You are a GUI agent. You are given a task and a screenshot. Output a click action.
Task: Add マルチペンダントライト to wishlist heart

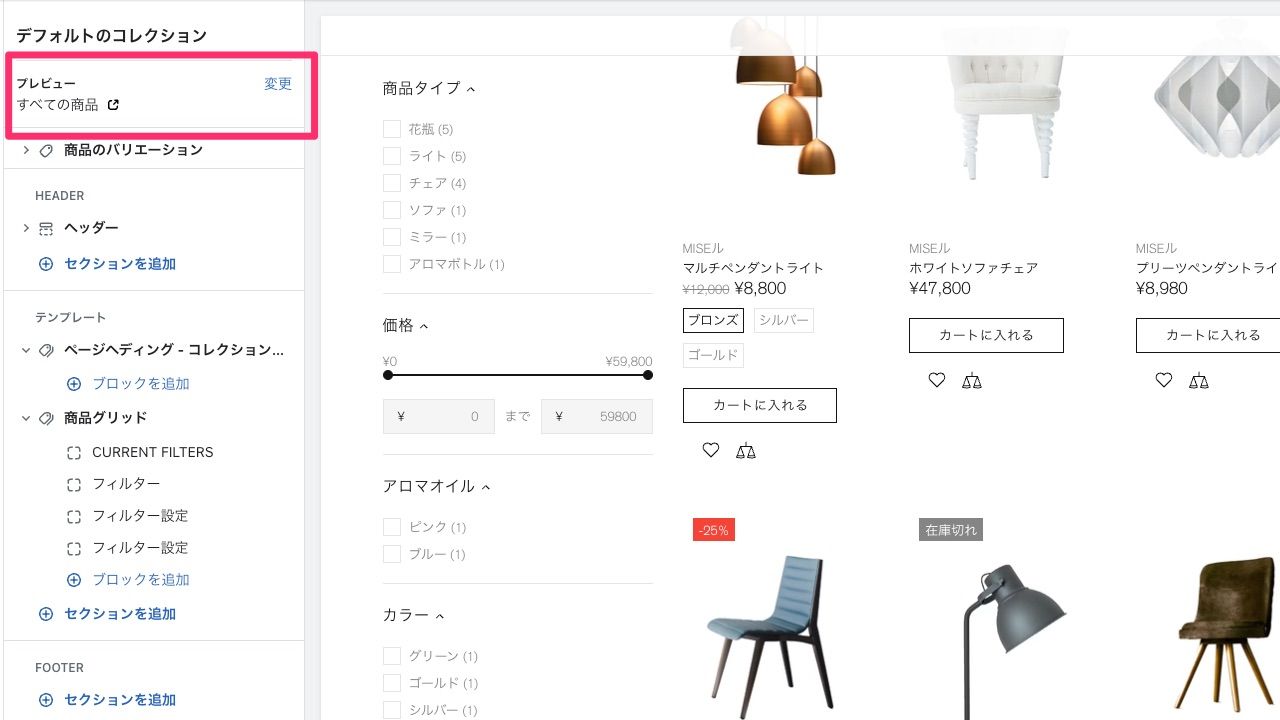click(x=711, y=451)
